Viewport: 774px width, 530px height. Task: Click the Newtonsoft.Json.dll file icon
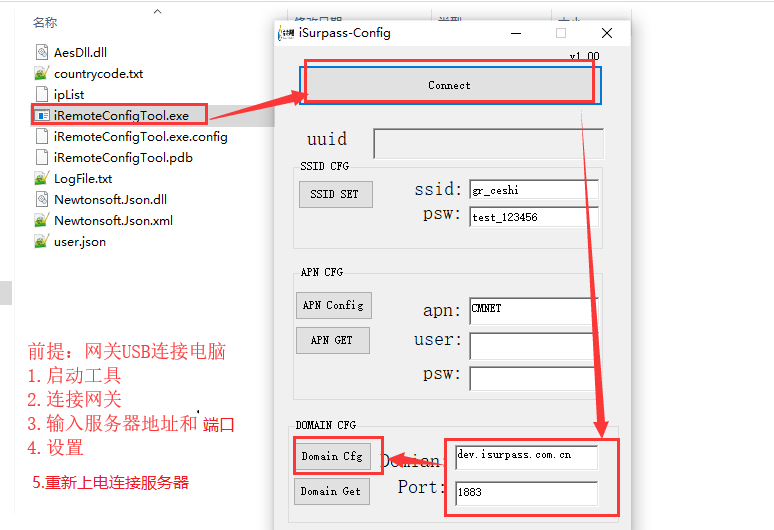42,199
